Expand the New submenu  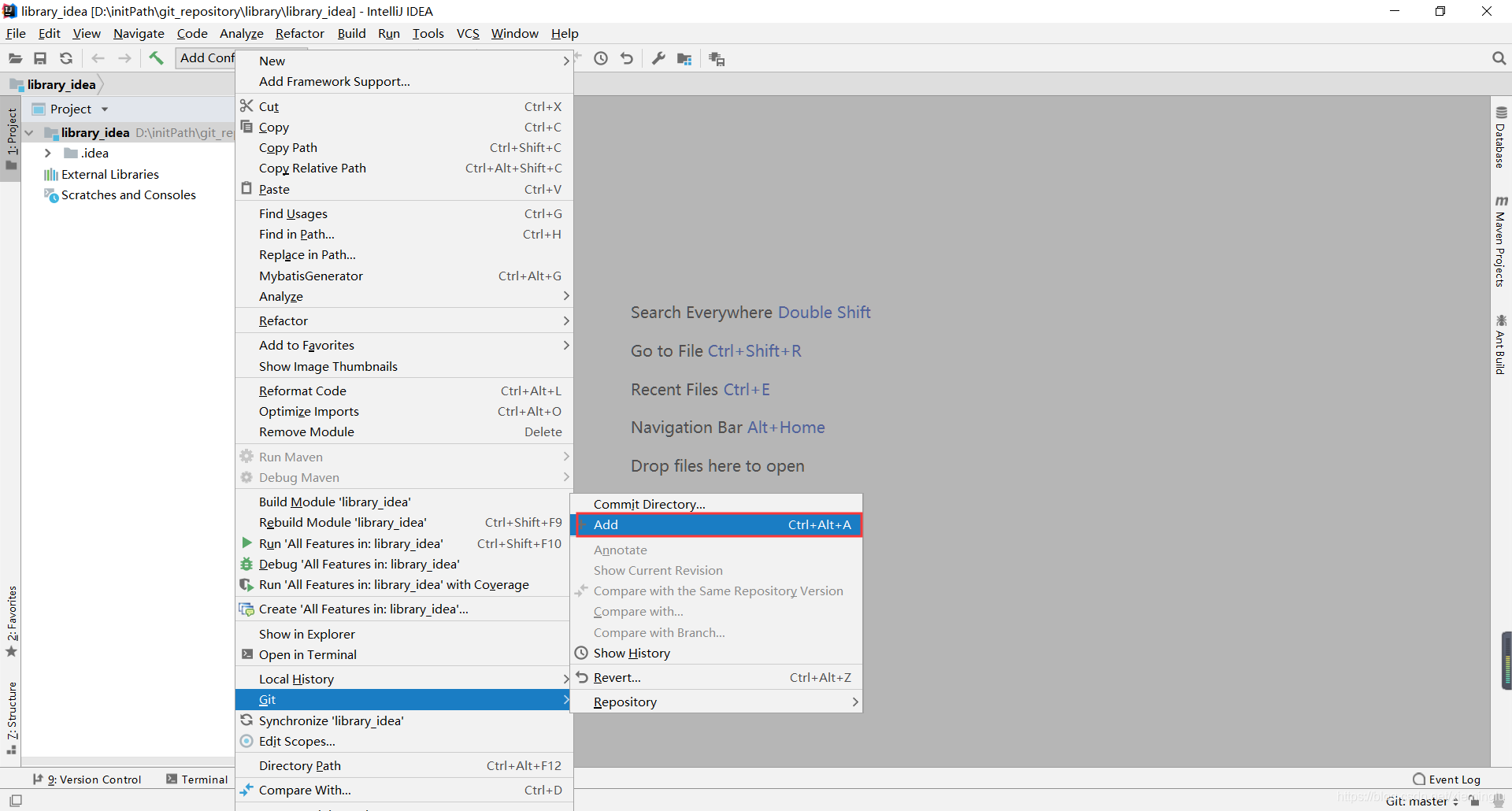(x=404, y=61)
